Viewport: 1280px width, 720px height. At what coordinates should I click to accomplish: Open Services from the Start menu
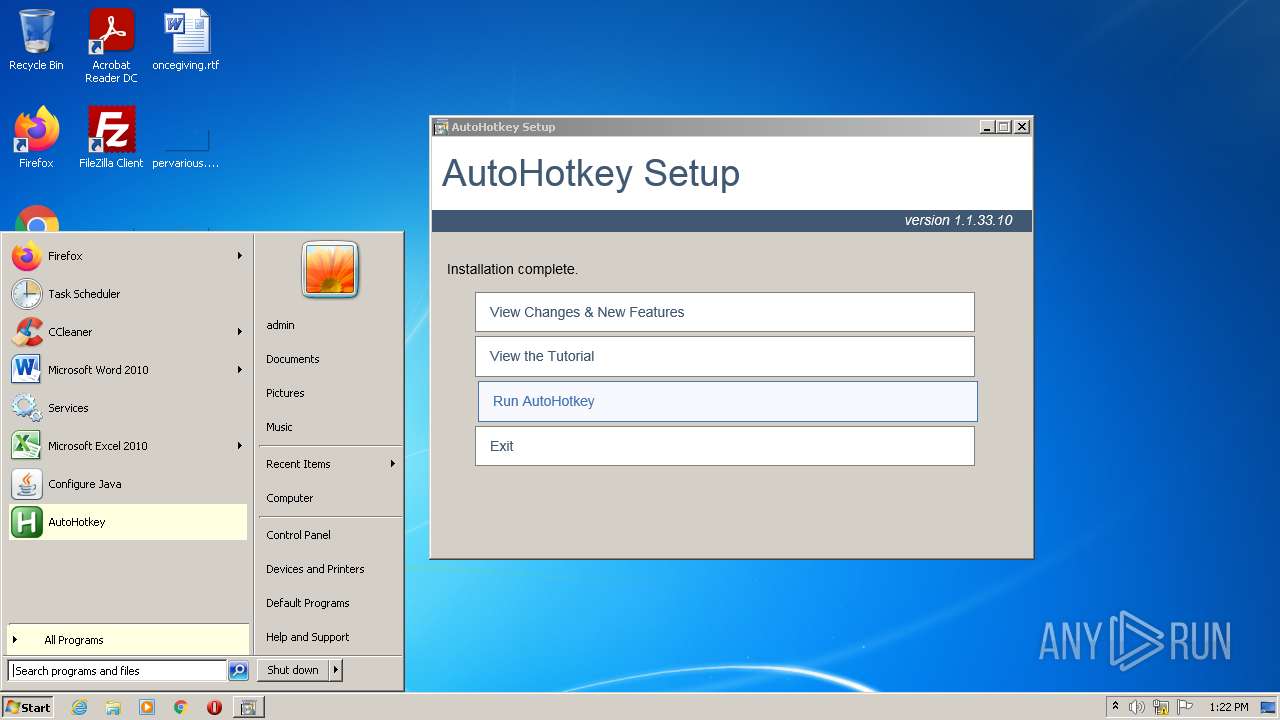[x=128, y=408]
